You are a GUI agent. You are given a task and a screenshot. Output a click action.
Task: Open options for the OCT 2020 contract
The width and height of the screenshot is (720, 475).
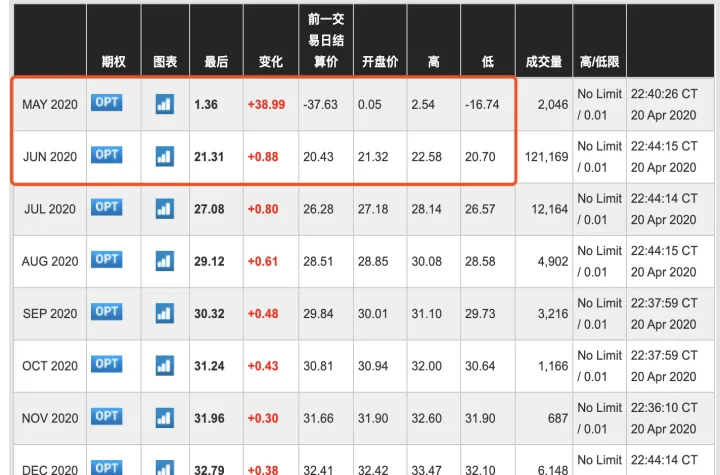point(107,364)
